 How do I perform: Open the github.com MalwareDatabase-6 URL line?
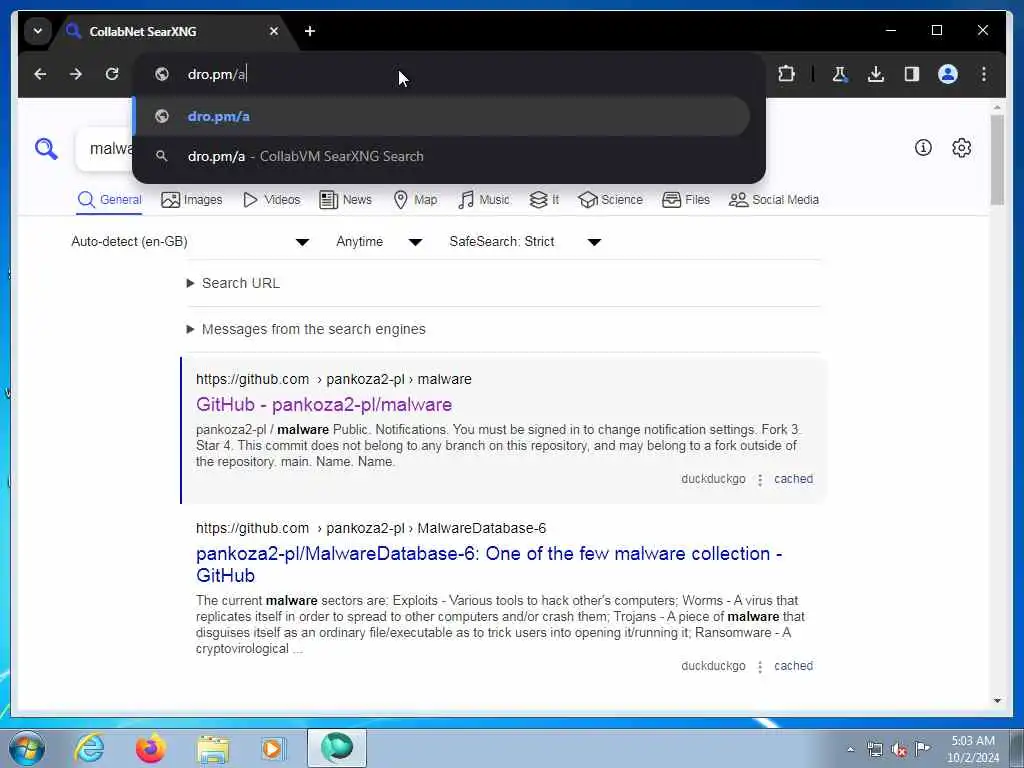pyautogui.click(x=371, y=528)
